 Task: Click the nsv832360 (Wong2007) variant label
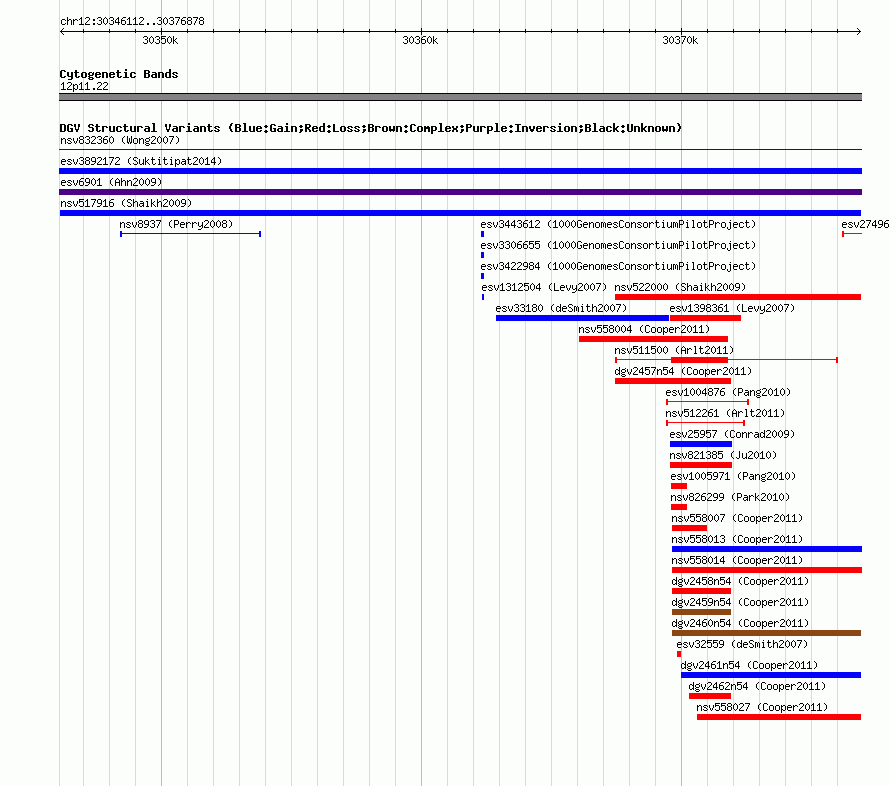click(x=120, y=140)
